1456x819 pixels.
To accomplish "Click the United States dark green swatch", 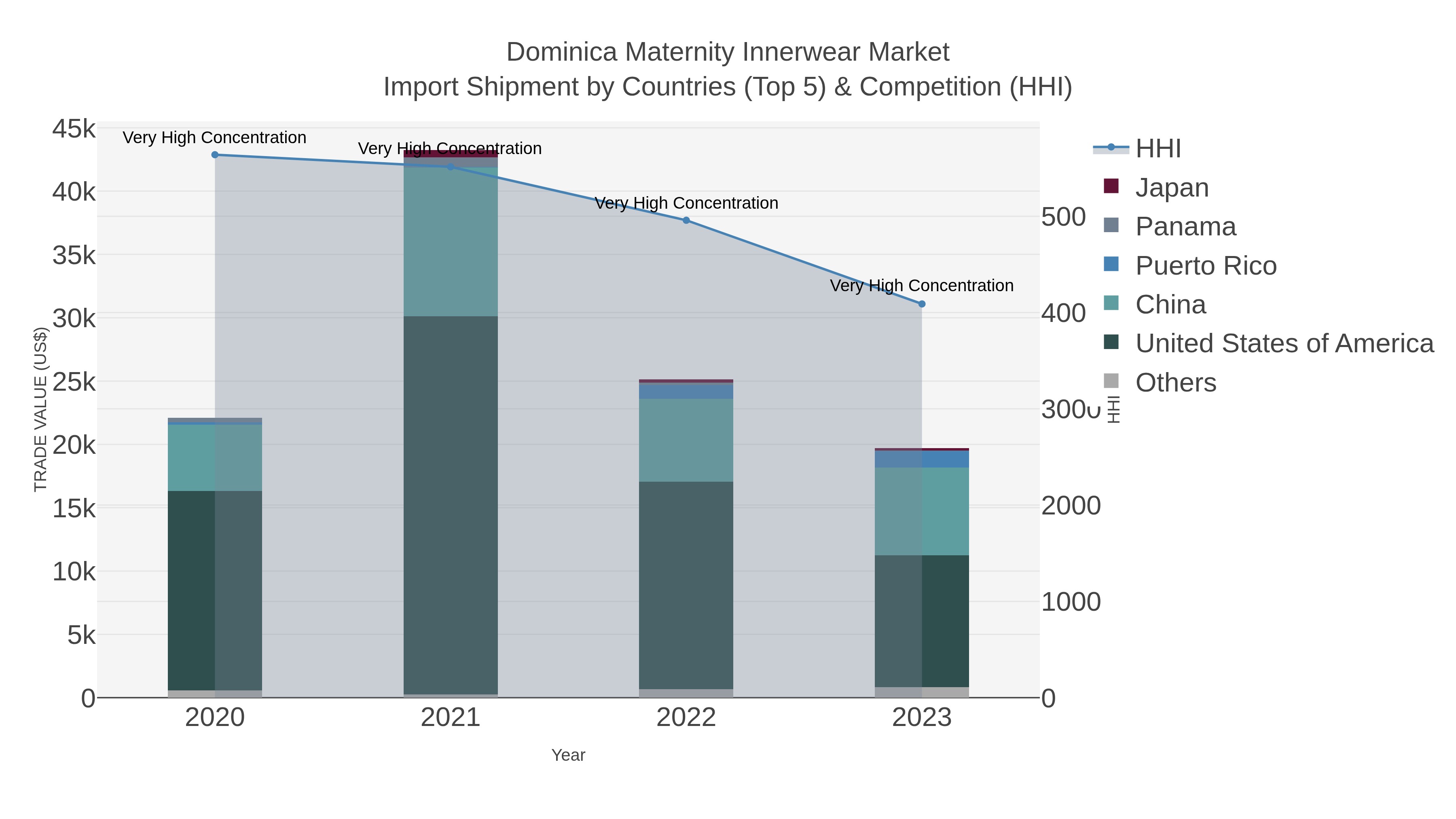I will 1111,342.
